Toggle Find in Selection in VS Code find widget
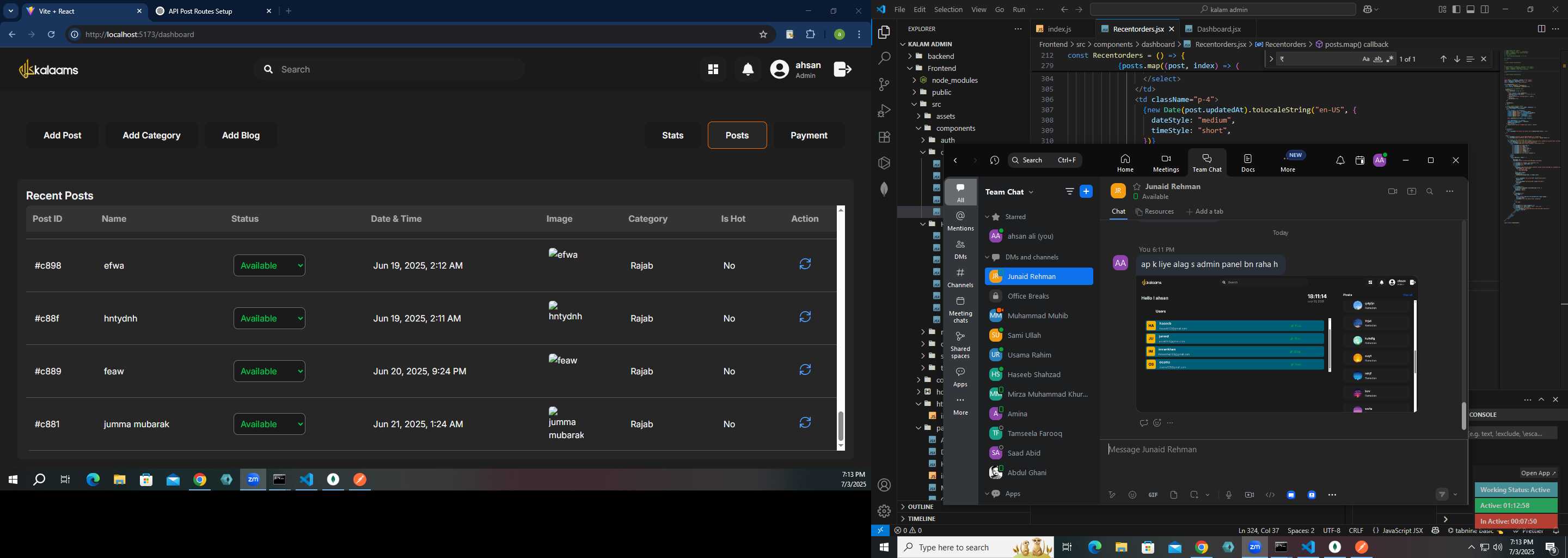The width and height of the screenshot is (1568, 558). point(1470,59)
